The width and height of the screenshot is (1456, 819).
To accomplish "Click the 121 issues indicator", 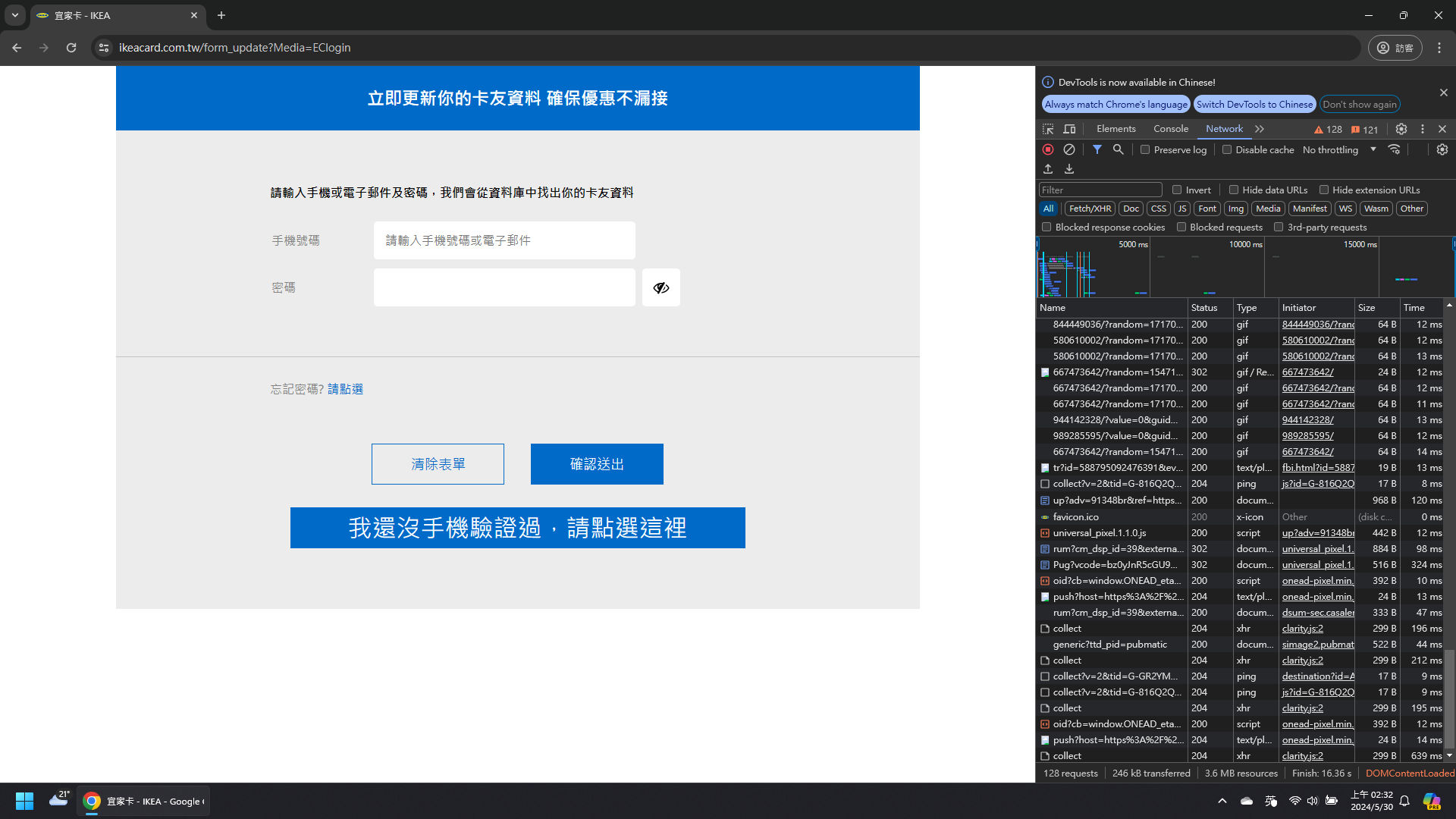I will (x=1365, y=130).
